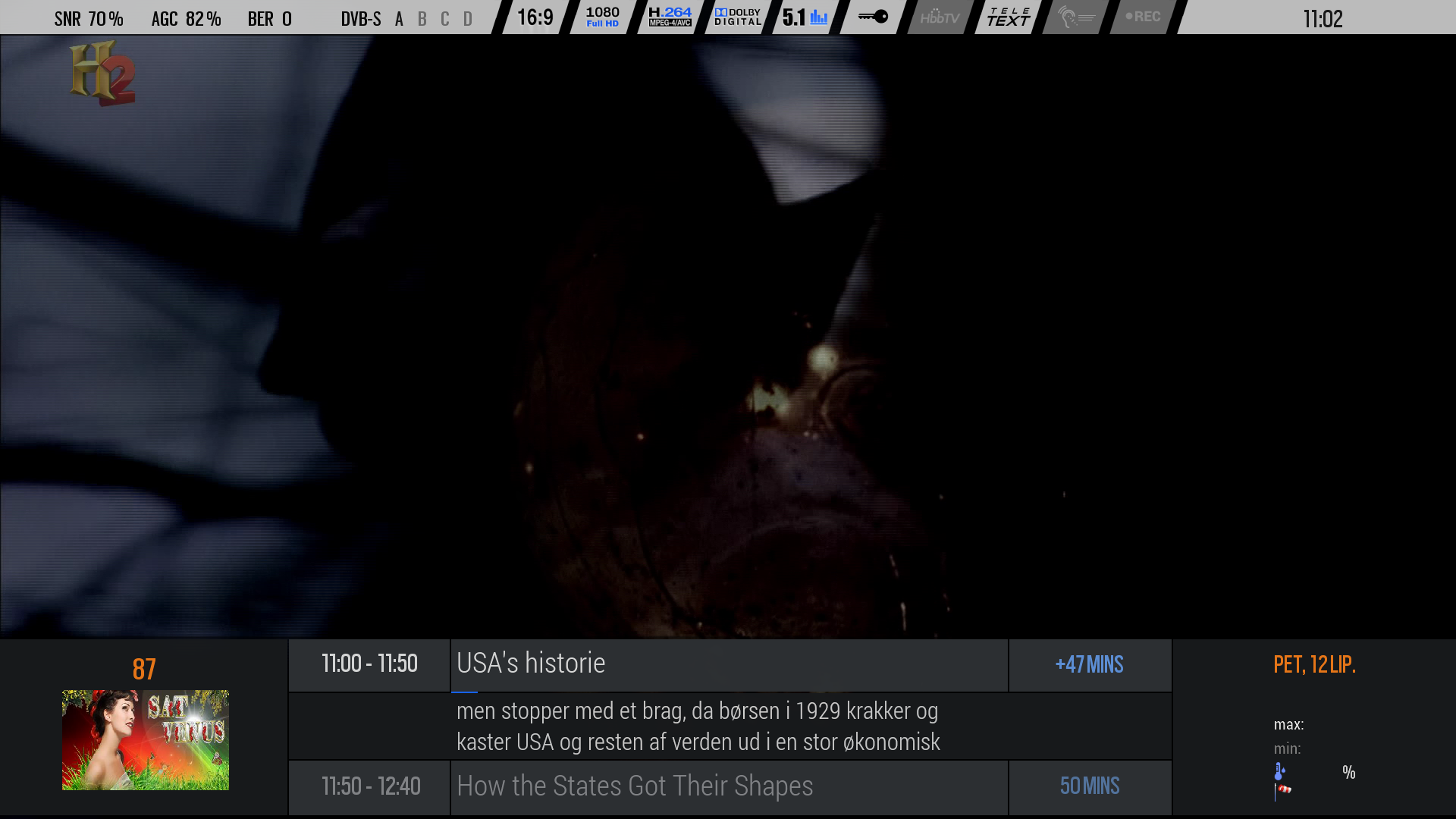Click the encryption key icon

coord(873,17)
